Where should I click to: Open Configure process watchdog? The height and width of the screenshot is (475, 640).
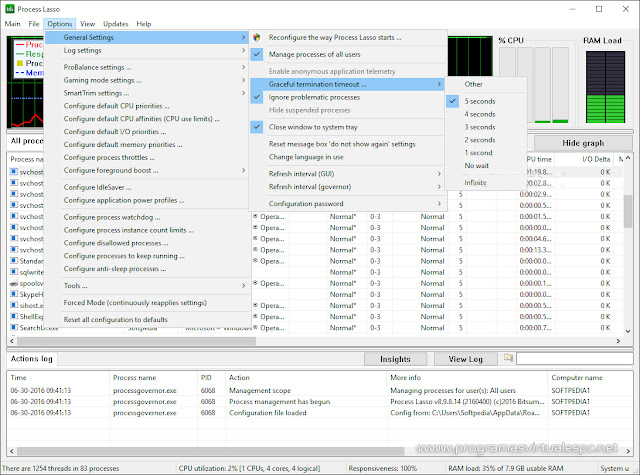pos(147,217)
